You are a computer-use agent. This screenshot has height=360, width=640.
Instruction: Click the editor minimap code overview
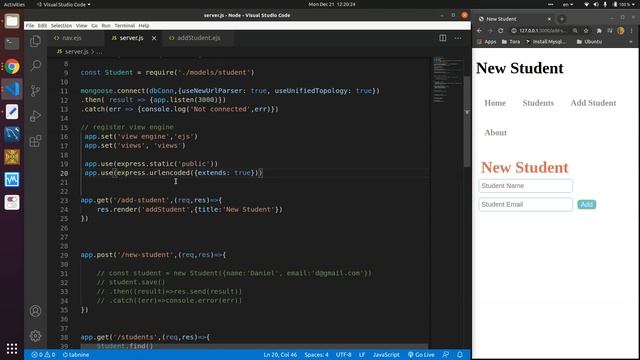point(447,80)
